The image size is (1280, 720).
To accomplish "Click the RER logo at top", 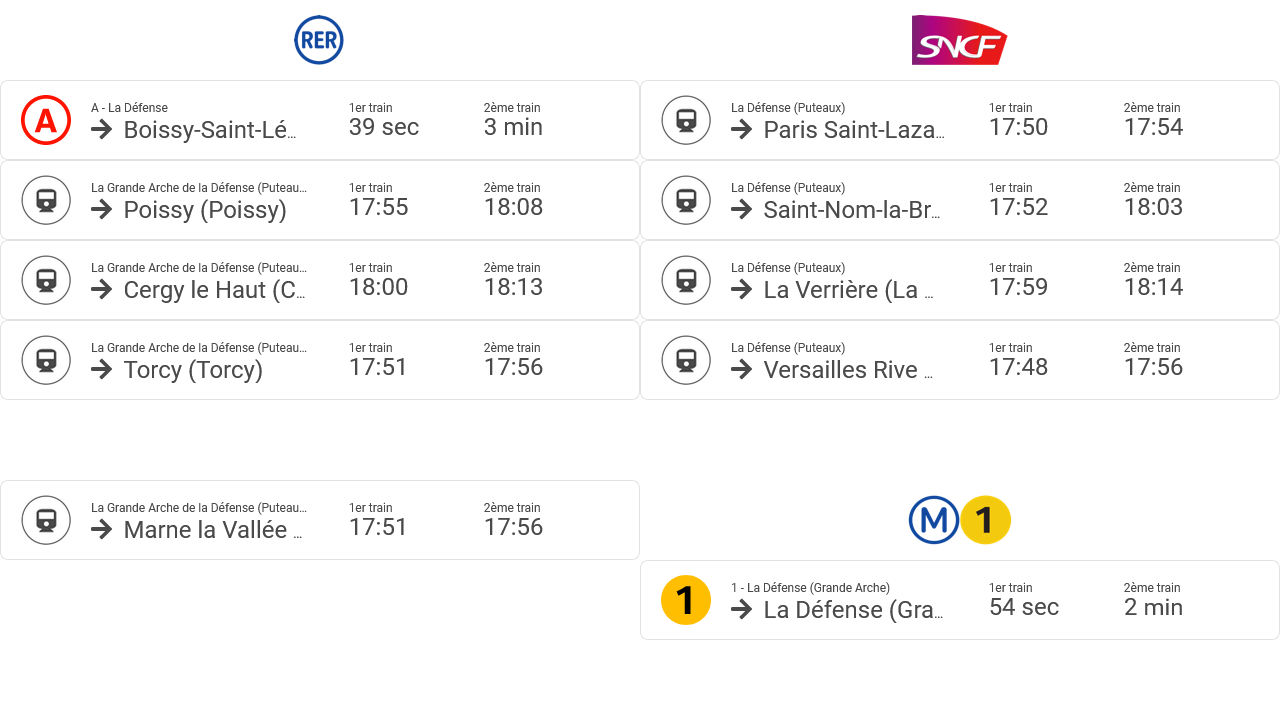I will pyautogui.click(x=319, y=40).
